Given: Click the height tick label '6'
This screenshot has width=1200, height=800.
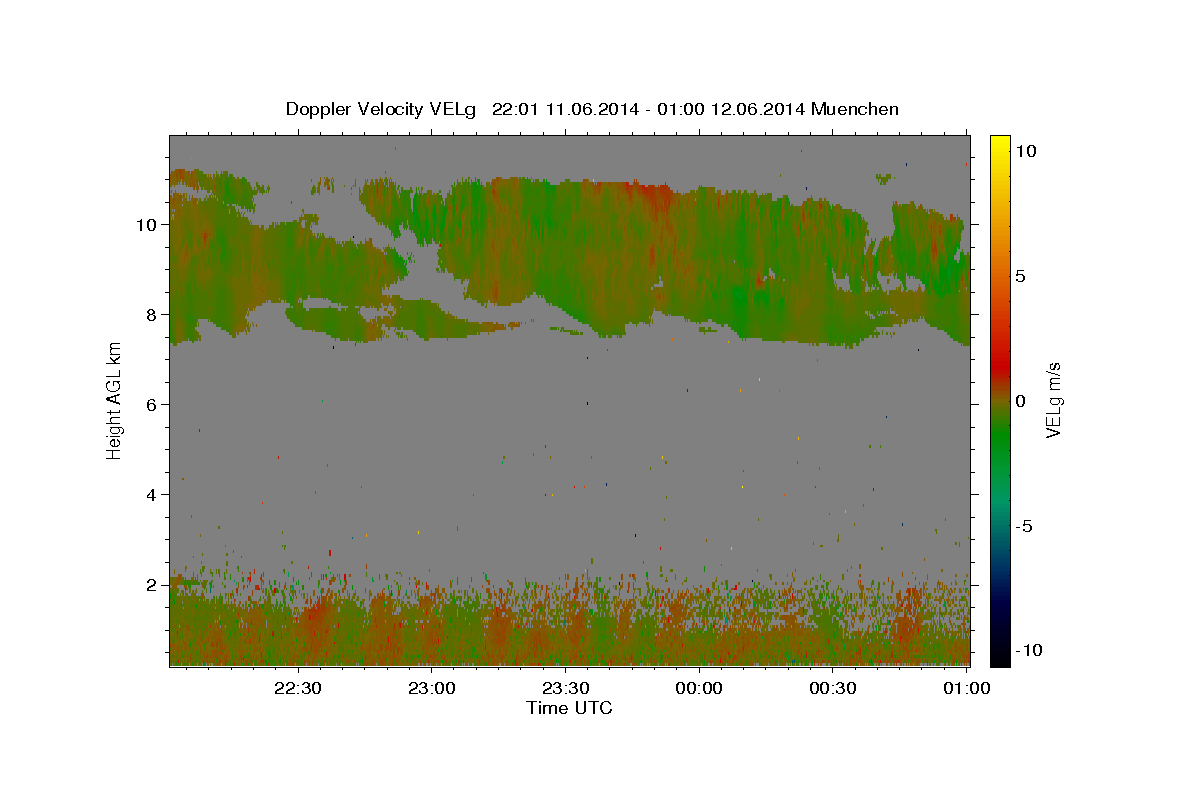Looking at the screenshot, I should tap(152, 405).
